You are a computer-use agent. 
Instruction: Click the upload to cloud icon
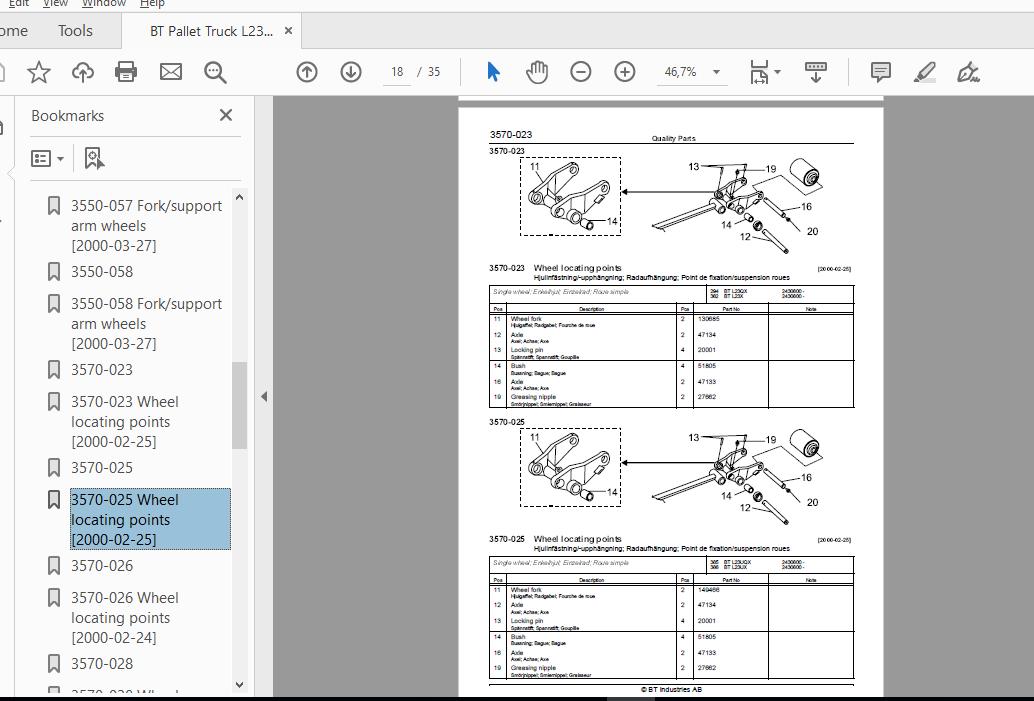point(82,72)
